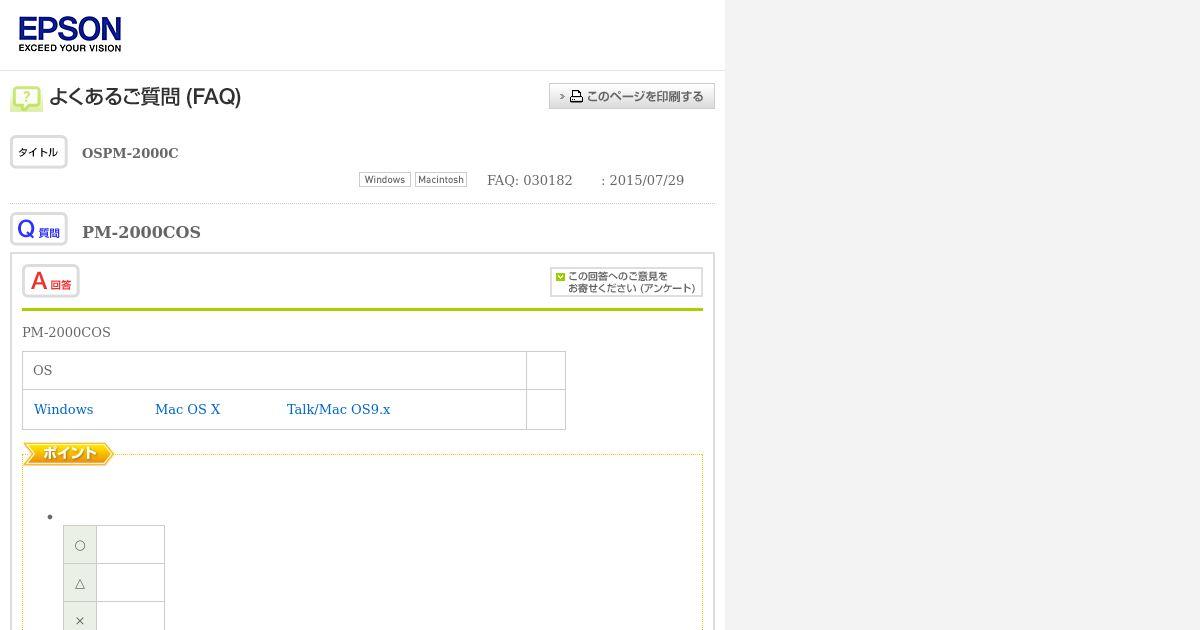Click the PM-2000COS question heading
Screen dimensions: 1200x630
(141, 232)
